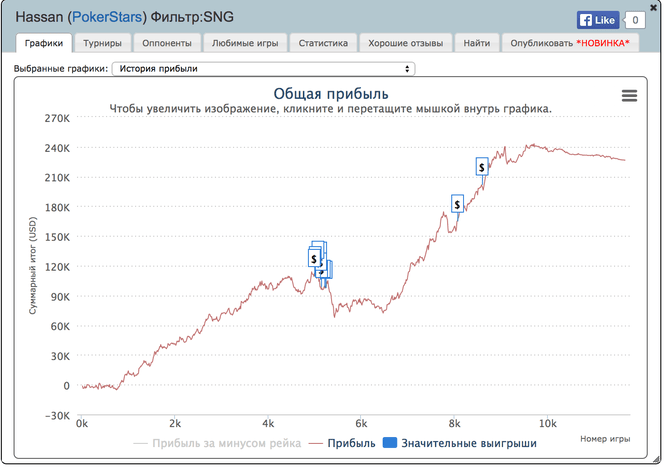Open the Оппоненты tab

coord(167,43)
